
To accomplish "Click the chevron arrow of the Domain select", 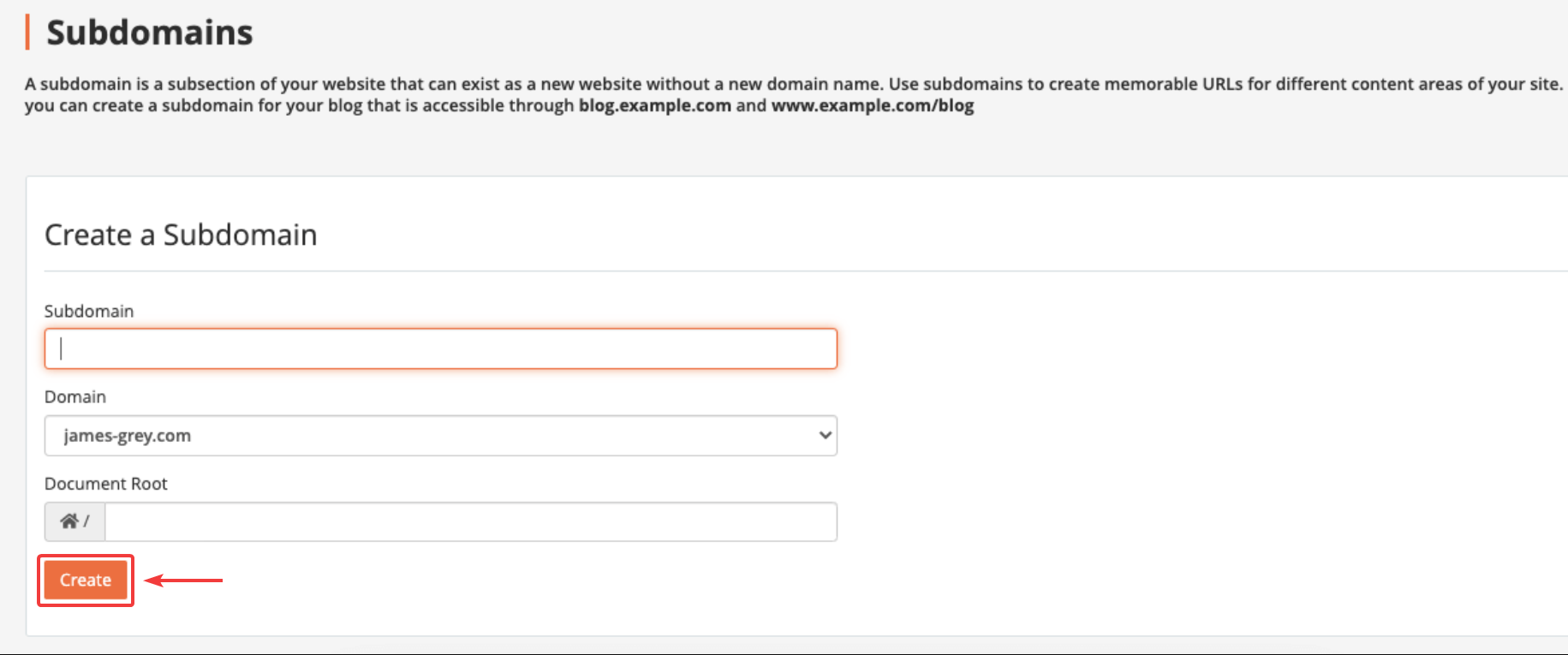I will coord(825,435).
